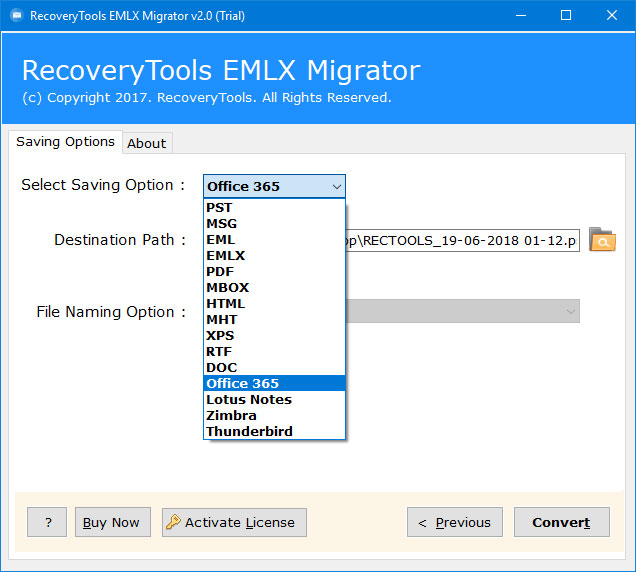Click the Destination Path text field
Screen dimensions: 636x572
pyautogui.click(x=462, y=240)
